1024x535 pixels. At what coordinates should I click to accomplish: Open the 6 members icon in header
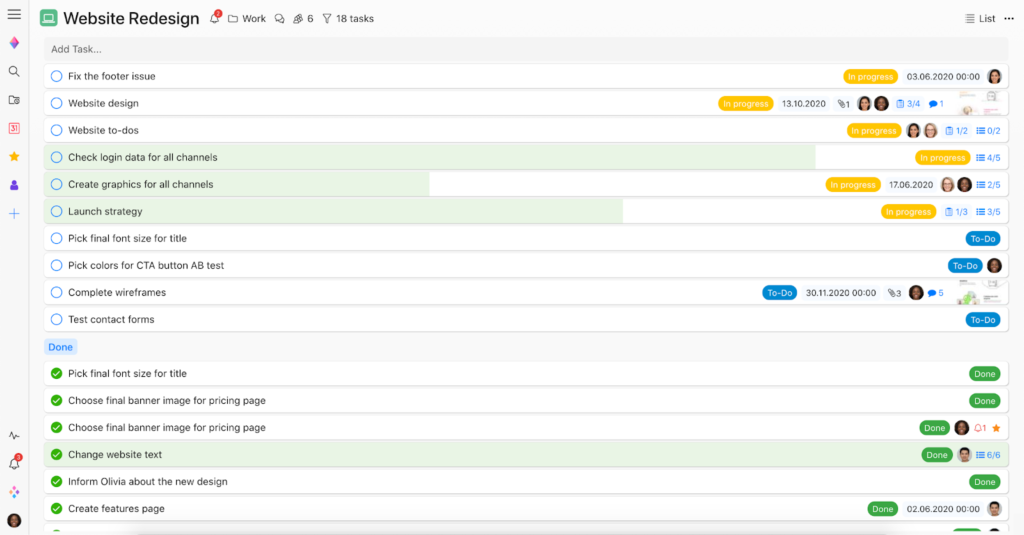tap(303, 19)
